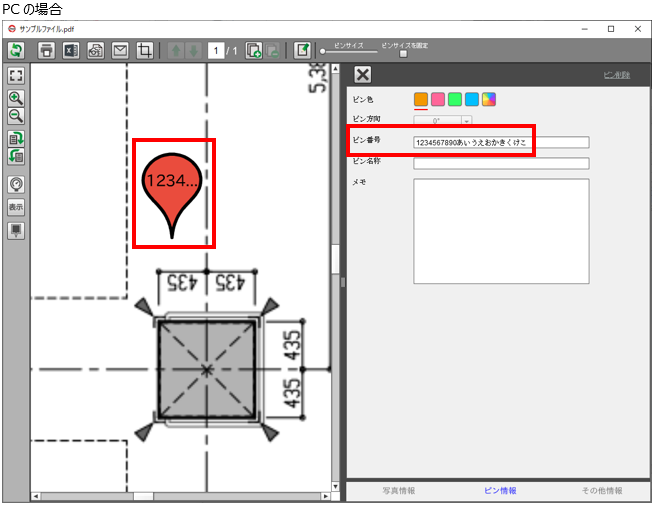This screenshot has height=507, width=655.
Task: Click the green refresh icon in toolbar
Action: tap(17, 50)
